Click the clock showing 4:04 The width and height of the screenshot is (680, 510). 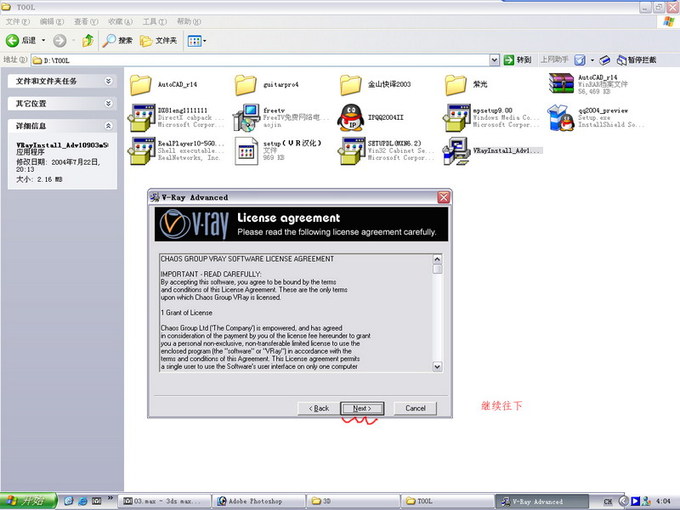tap(663, 501)
